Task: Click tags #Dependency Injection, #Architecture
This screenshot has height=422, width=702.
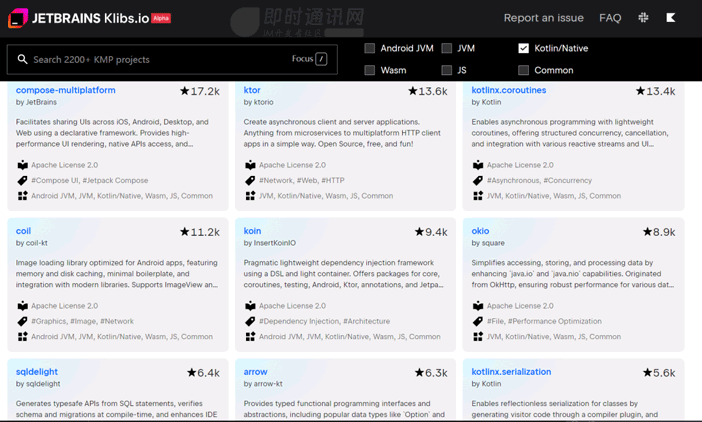Action: (325, 321)
